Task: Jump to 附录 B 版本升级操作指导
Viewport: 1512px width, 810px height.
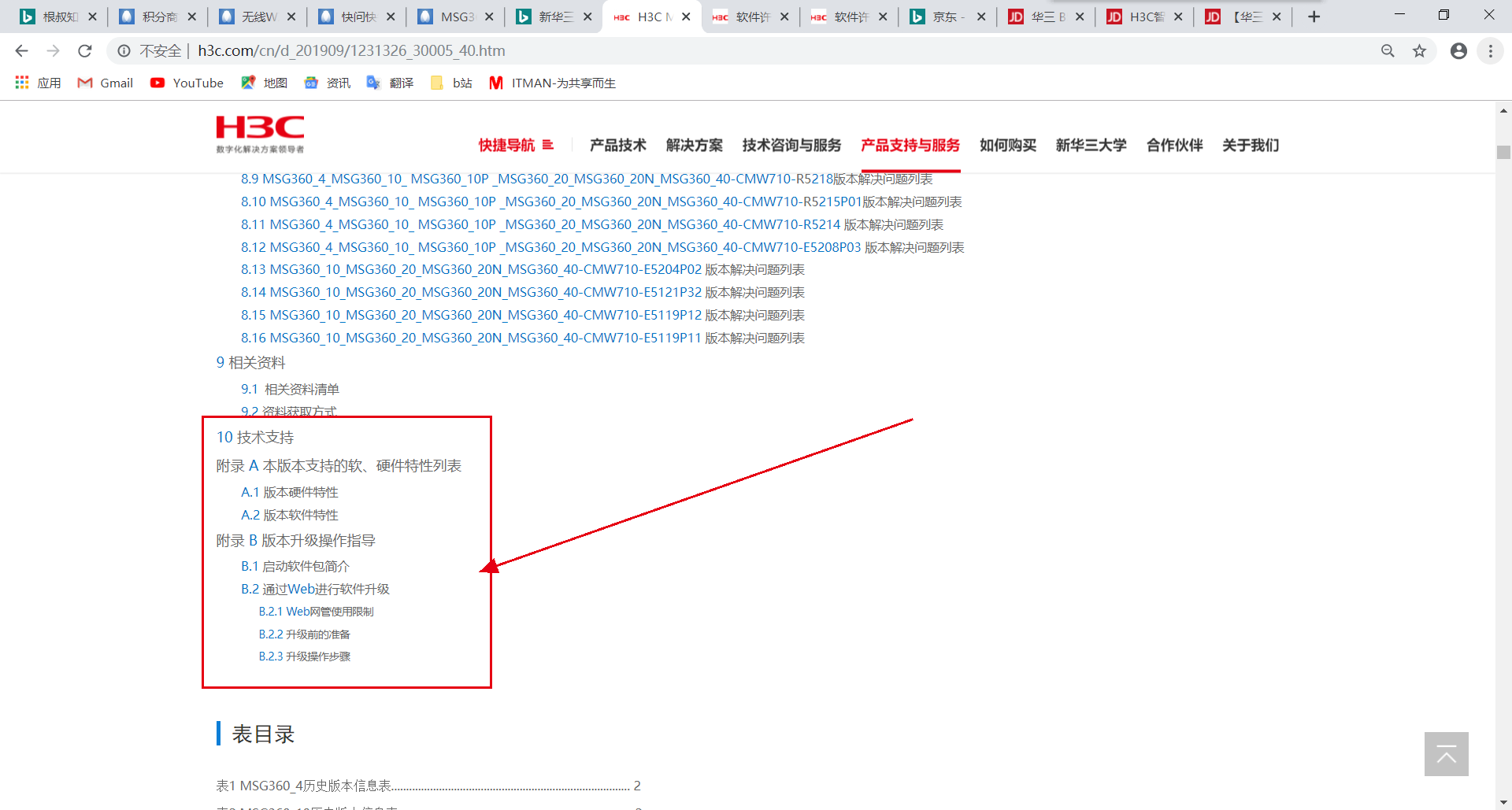Action: click(x=296, y=541)
